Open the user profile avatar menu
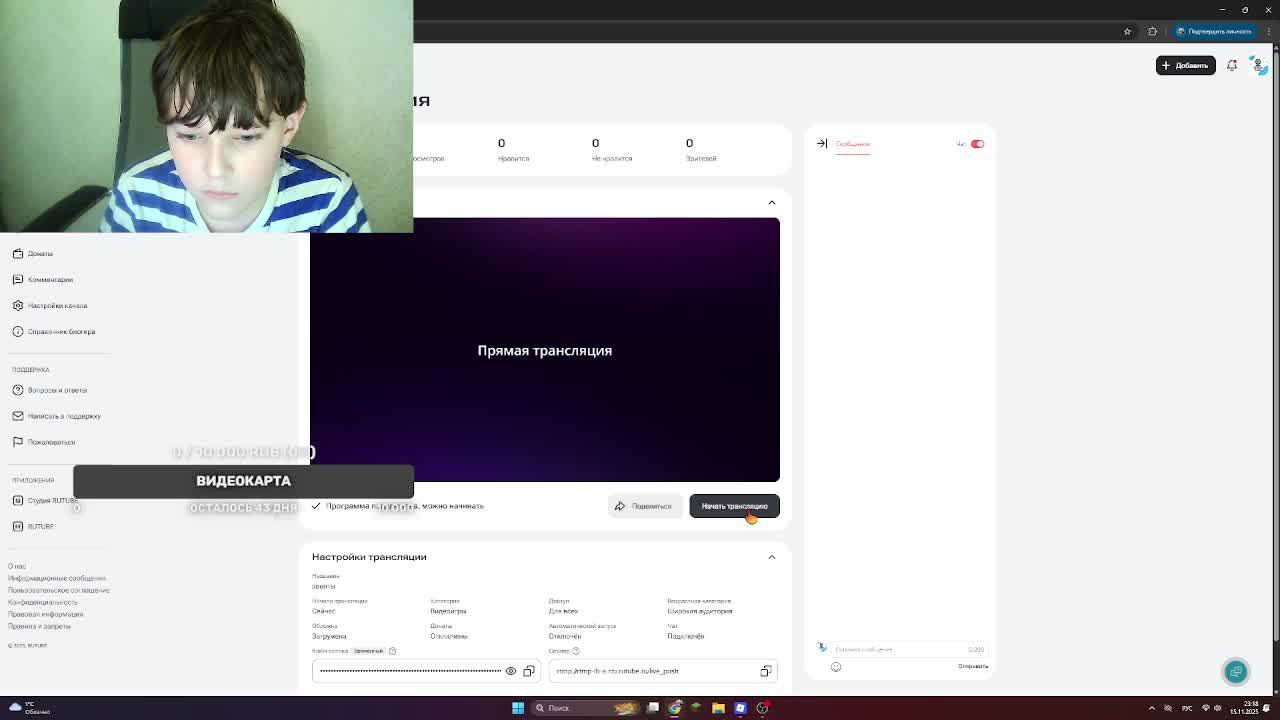This screenshot has width=1280, height=720. pos(1258,65)
